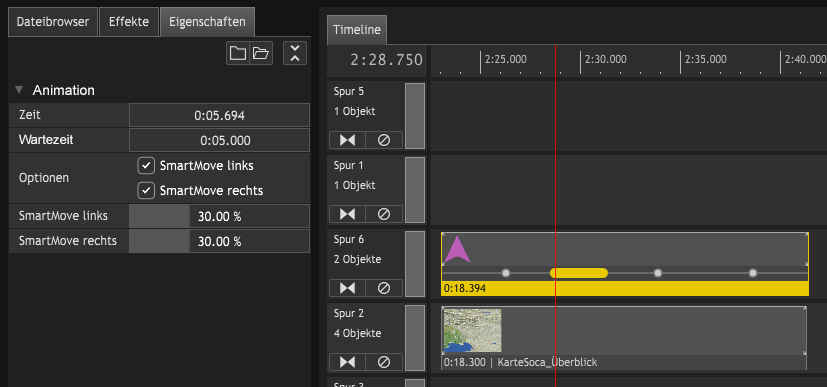Image resolution: width=827 pixels, height=387 pixels.
Task: Select the purple arrow object on Spur 6
Action: tap(456, 250)
